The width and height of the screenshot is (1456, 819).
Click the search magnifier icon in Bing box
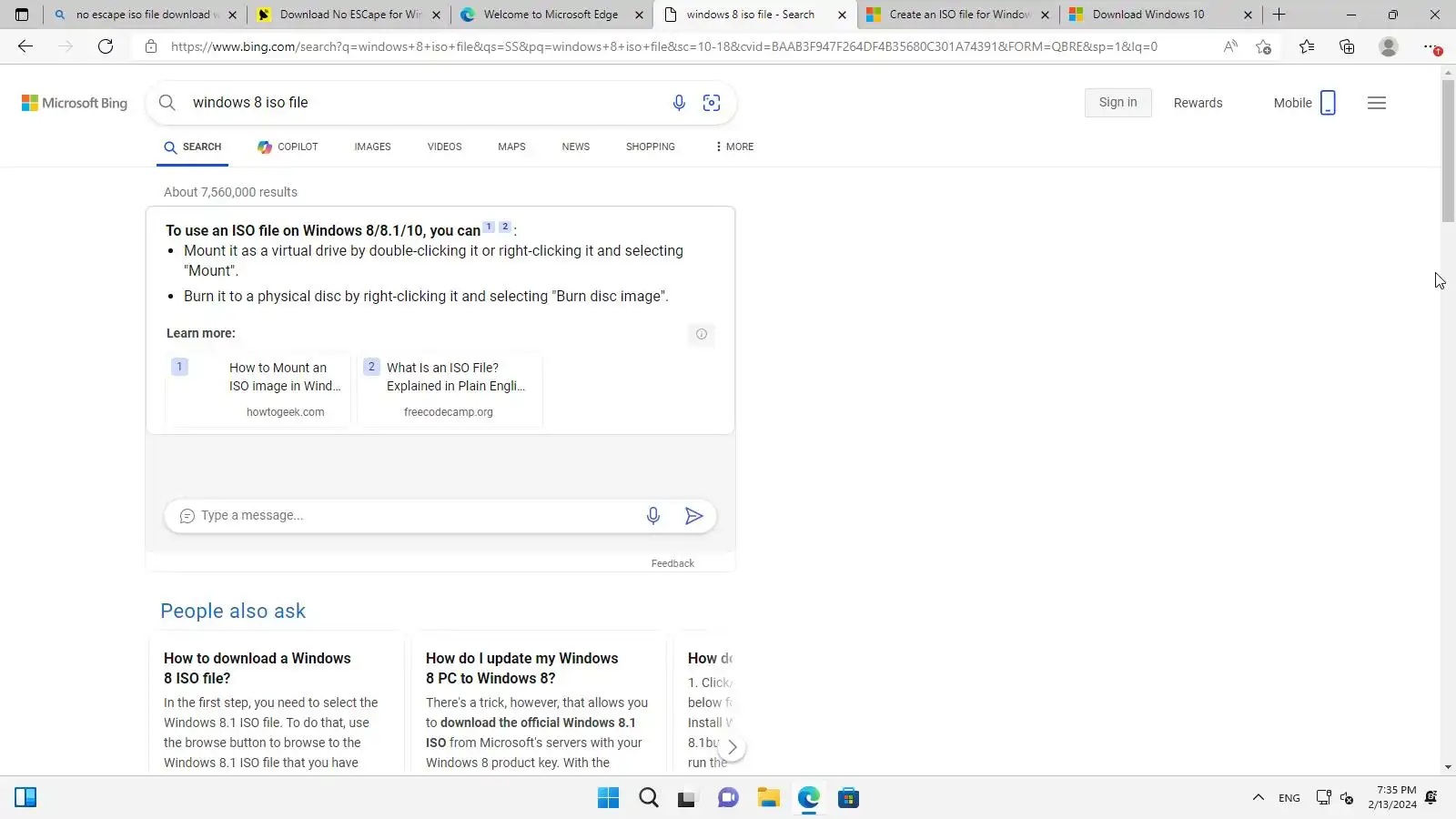pyautogui.click(x=167, y=103)
